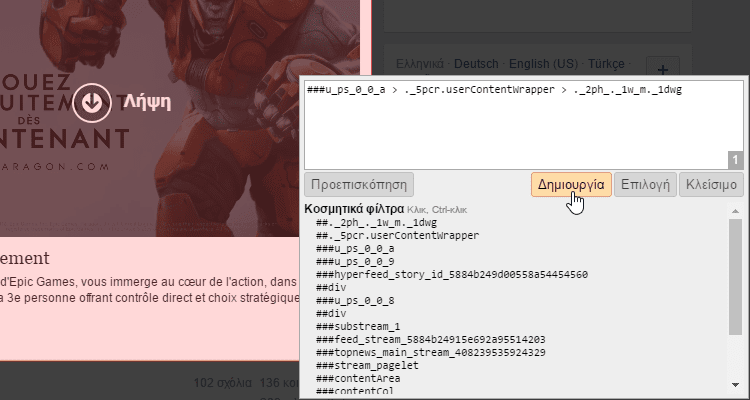Switch language to Türkçe
This screenshot has width=750, height=400.
click(x=606, y=64)
